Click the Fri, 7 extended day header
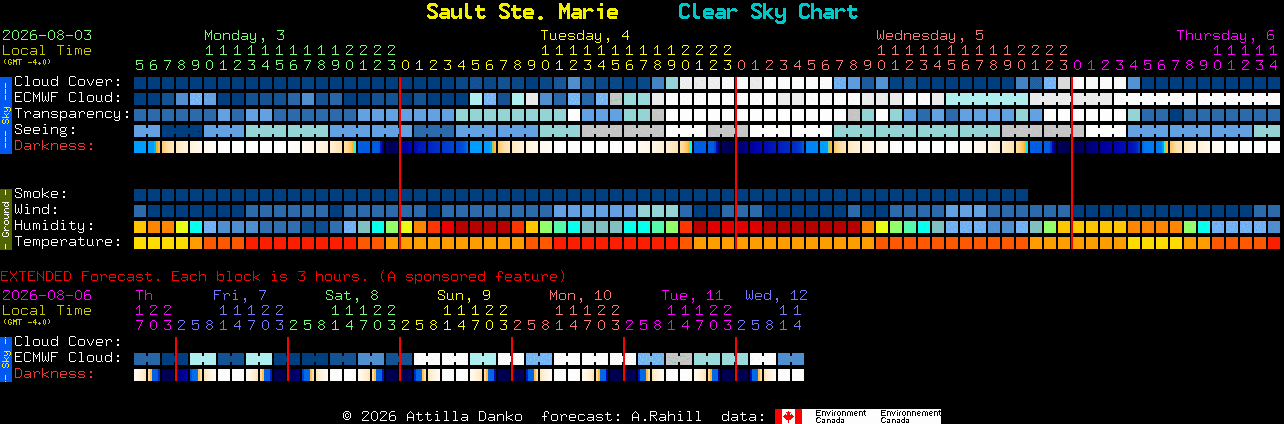 (x=240, y=295)
